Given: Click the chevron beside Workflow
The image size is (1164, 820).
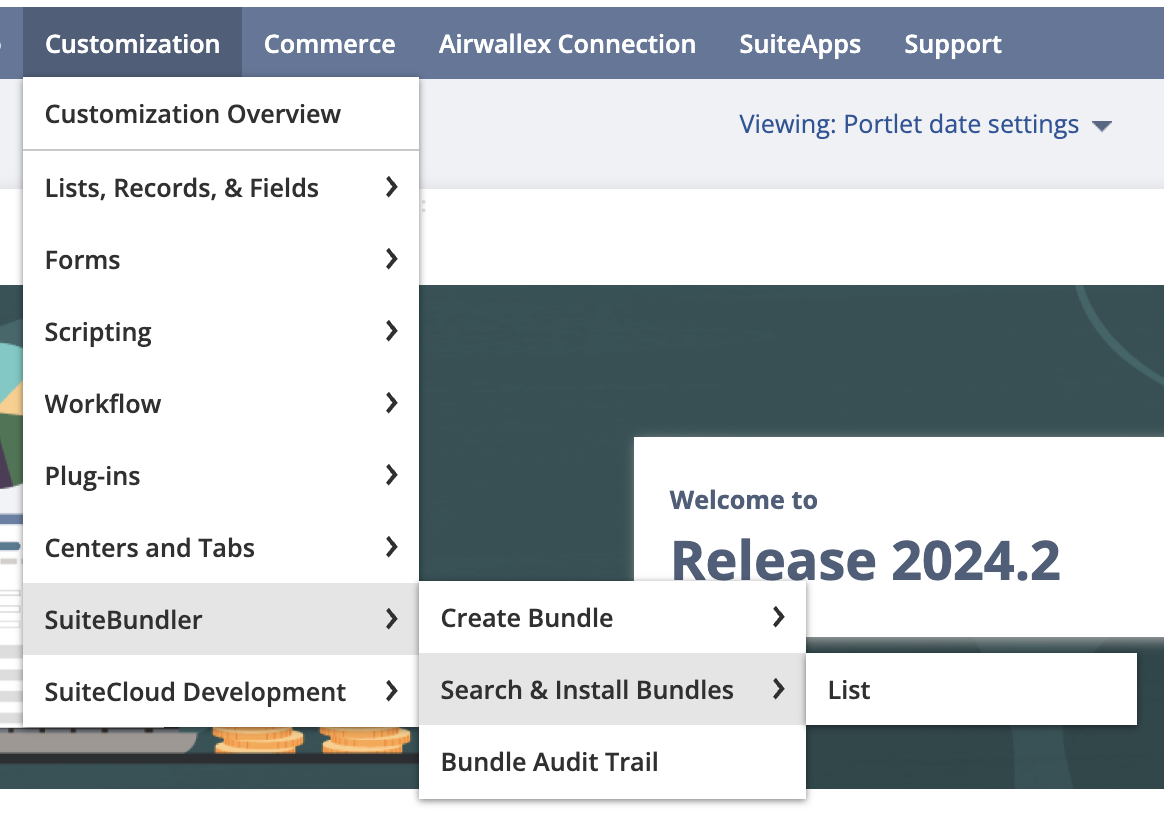Looking at the screenshot, I should (x=391, y=403).
